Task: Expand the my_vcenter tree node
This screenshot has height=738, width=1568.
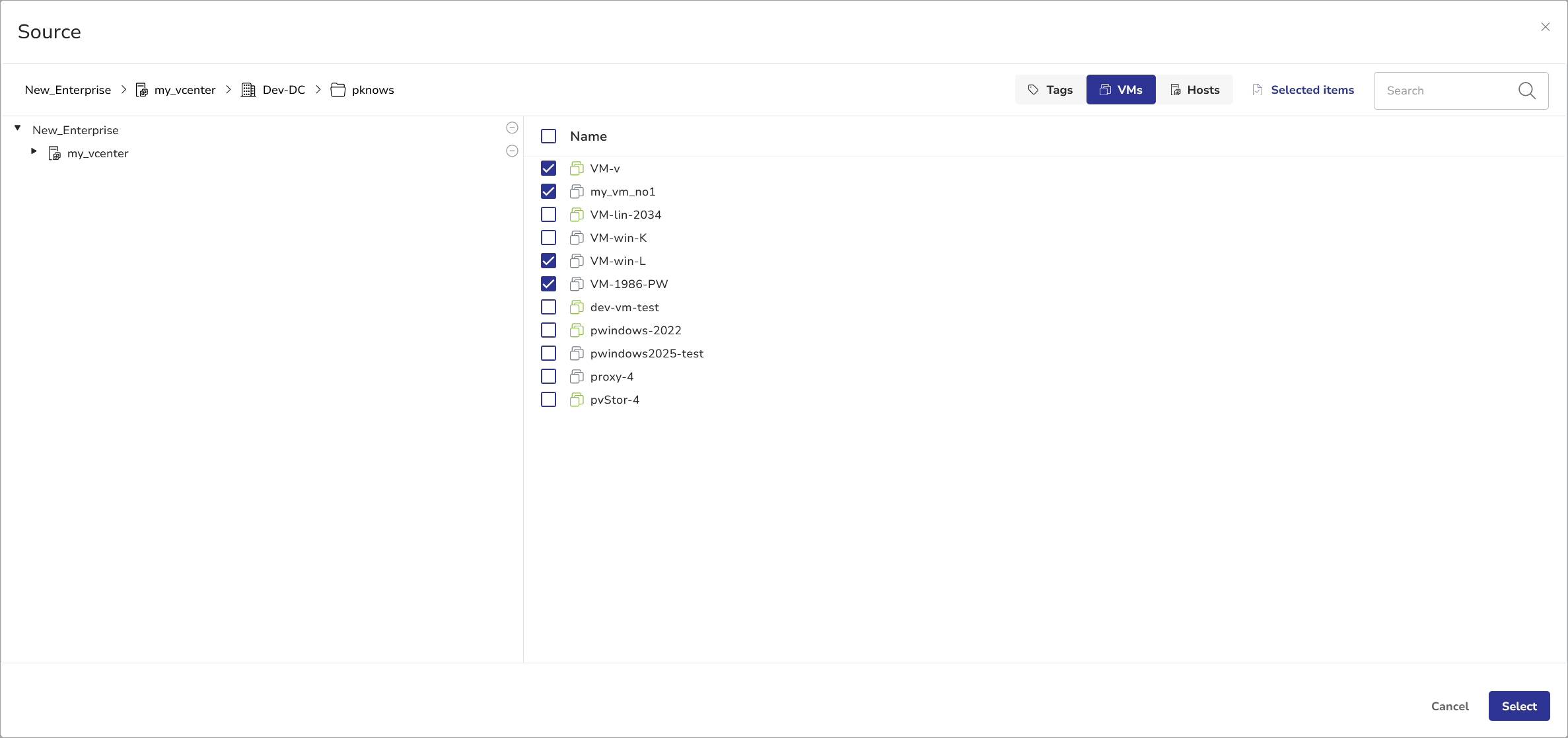Action: click(34, 151)
